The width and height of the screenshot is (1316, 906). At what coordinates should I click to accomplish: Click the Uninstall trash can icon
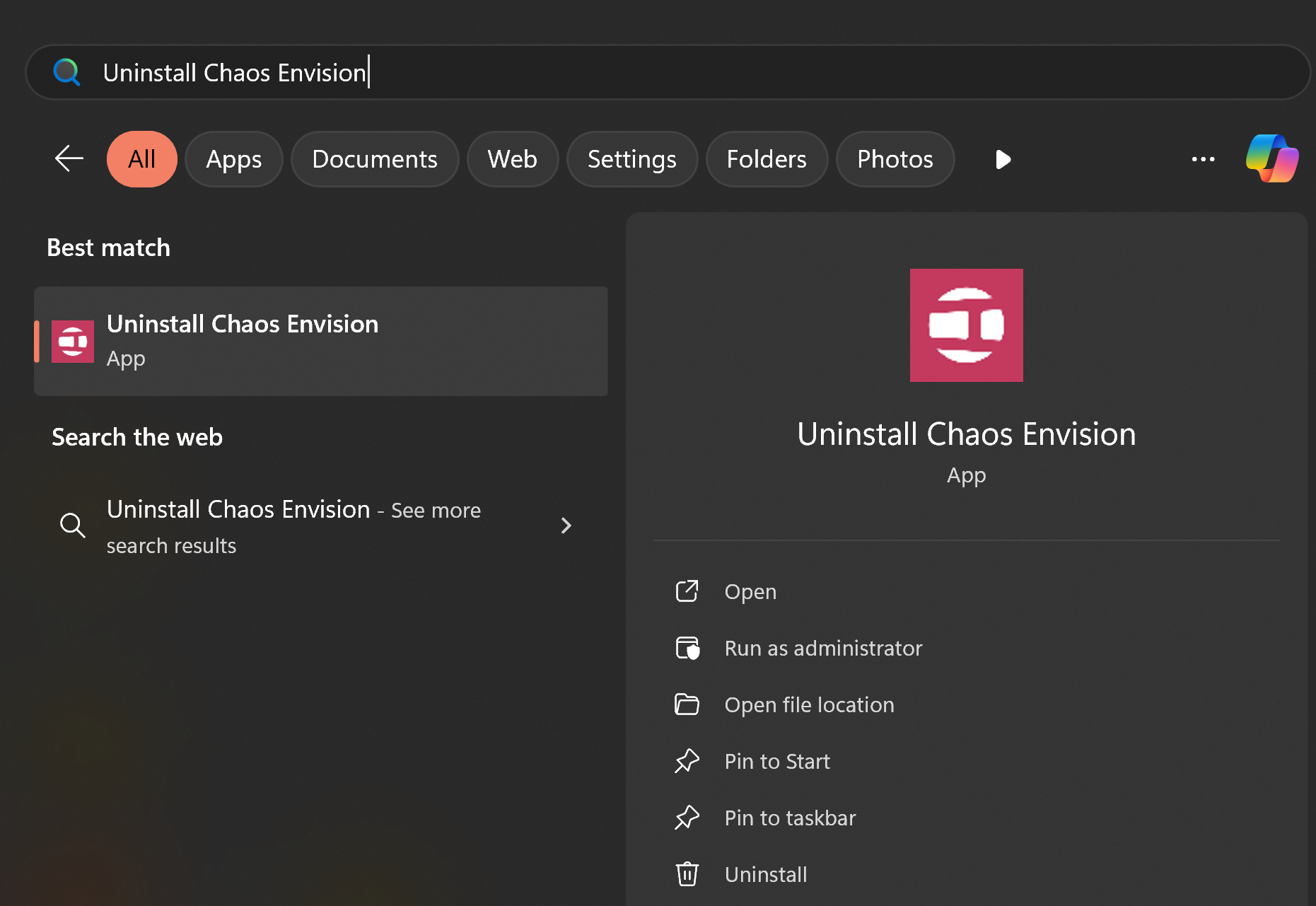[687, 874]
